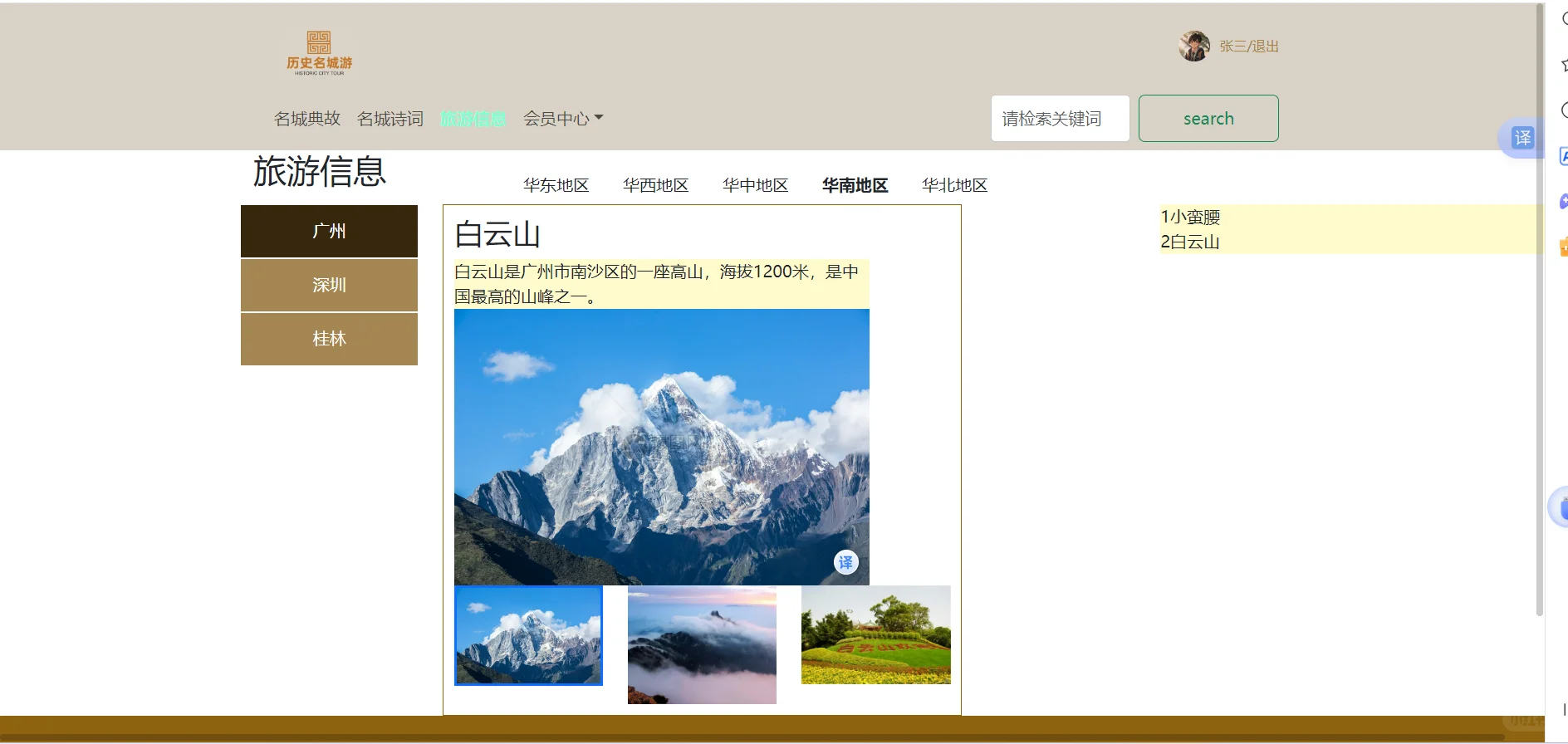This screenshot has height=744, width=1568.
Task: Click the search button
Action: [1208, 118]
